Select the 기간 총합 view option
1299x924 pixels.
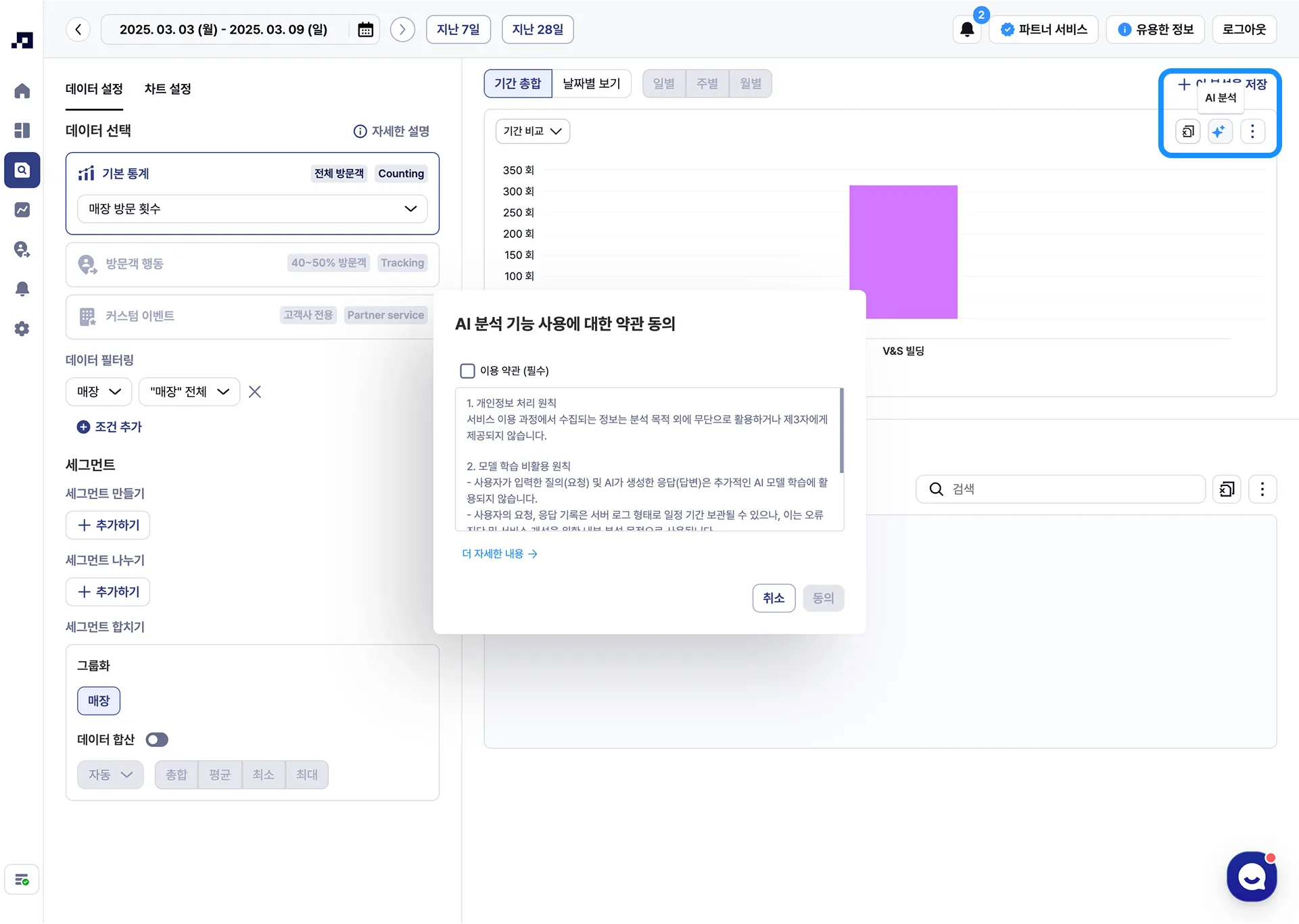pos(517,84)
